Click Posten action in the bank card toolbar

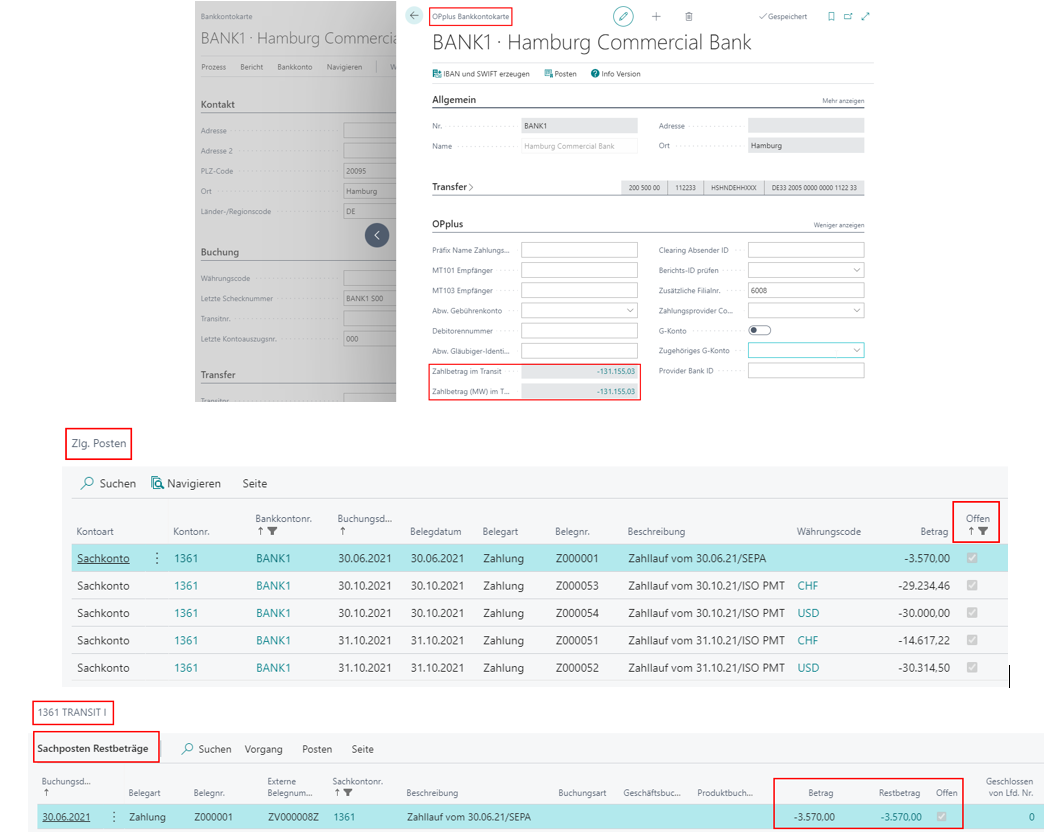pyautogui.click(x=561, y=74)
